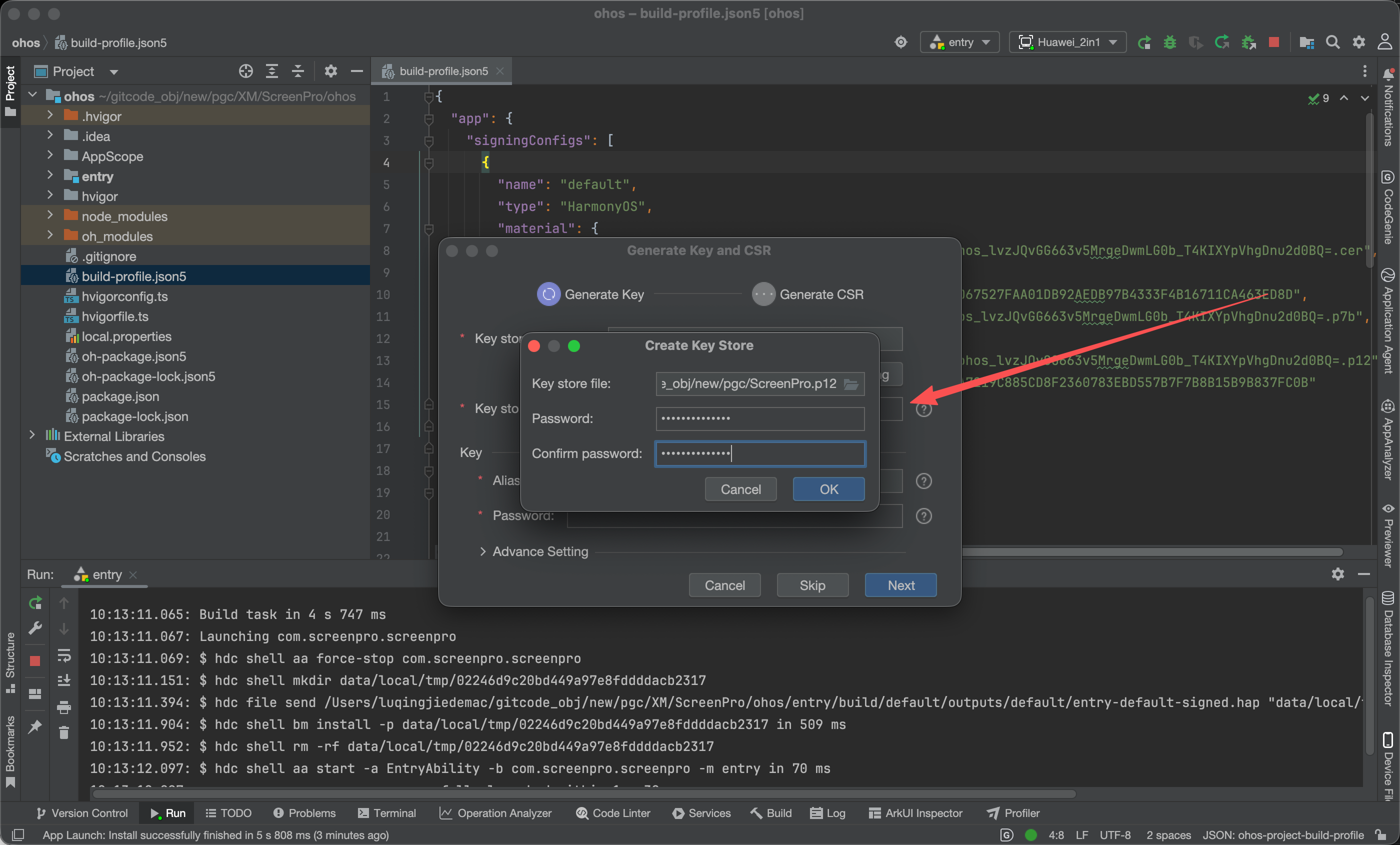Click the Run console horizontal scrollbar
The width and height of the screenshot is (1400, 845).
(x=584, y=794)
